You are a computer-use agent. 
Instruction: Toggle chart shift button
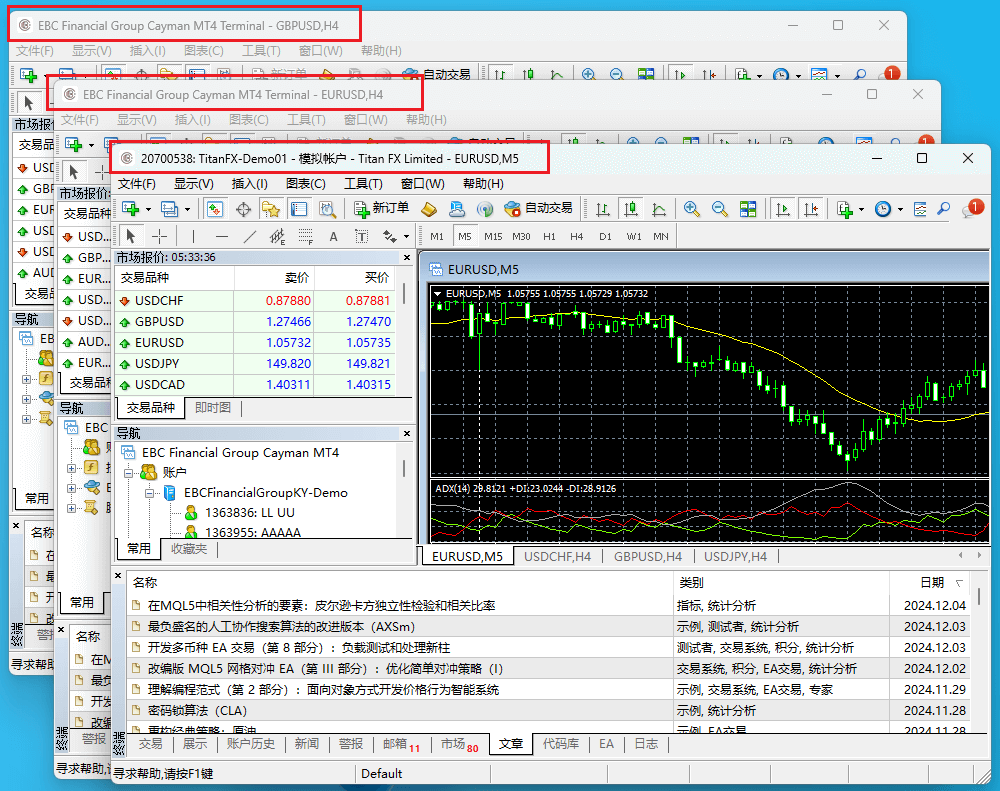(811, 209)
